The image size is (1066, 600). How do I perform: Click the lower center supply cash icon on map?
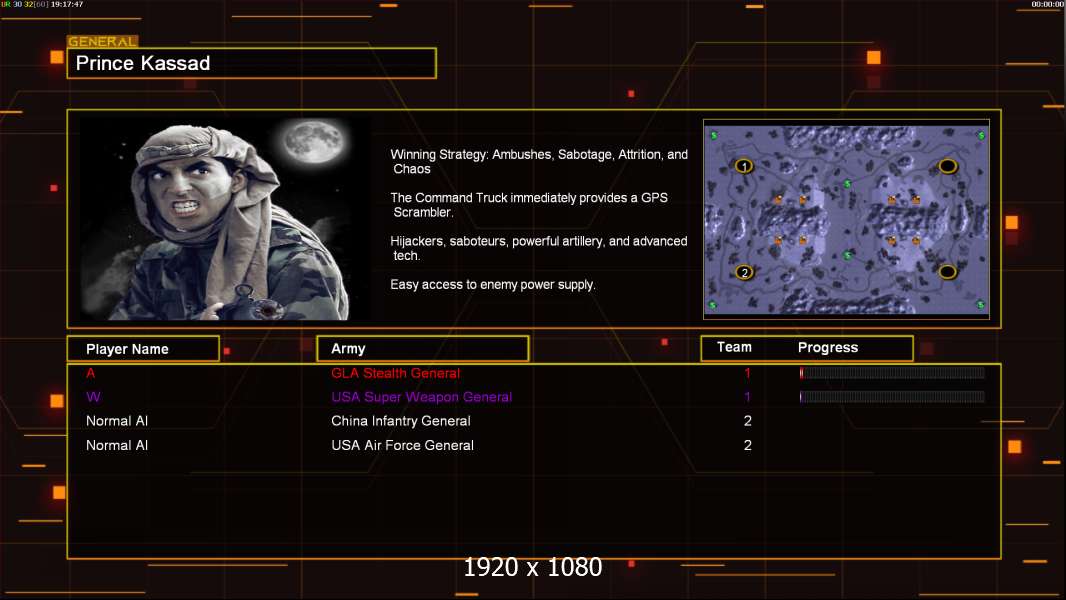click(x=847, y=255)
